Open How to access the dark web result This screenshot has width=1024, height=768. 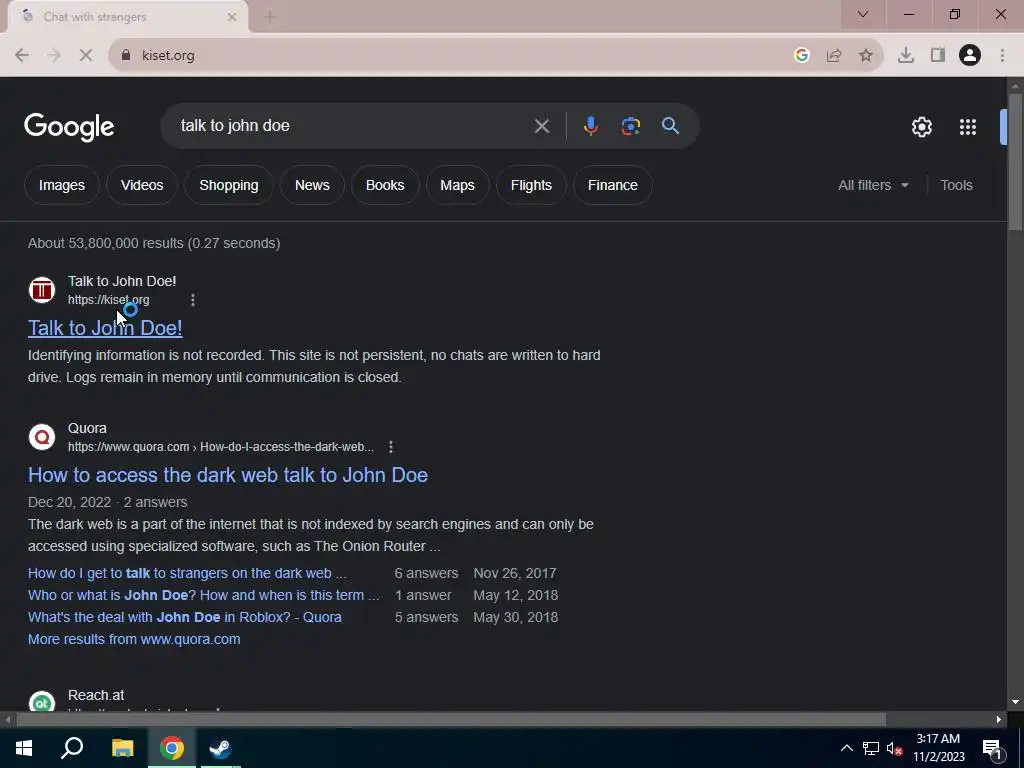click(x=228, y=475)
